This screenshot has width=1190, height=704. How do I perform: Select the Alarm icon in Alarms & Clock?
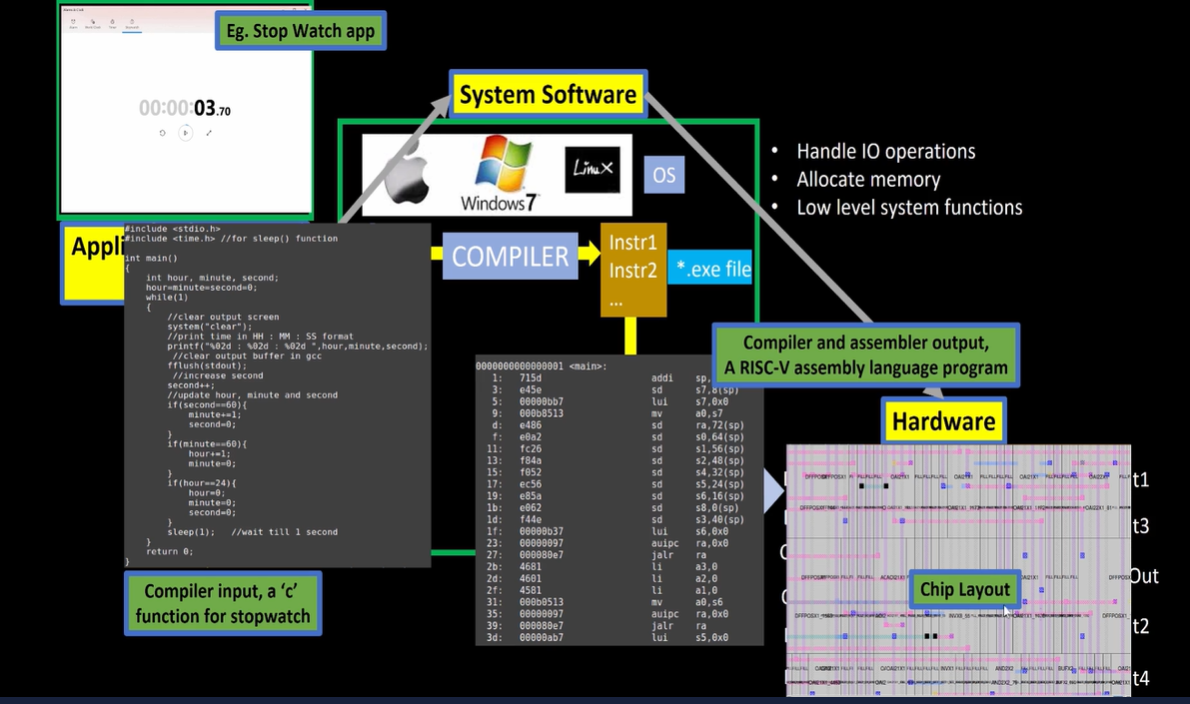click(73, 21)
